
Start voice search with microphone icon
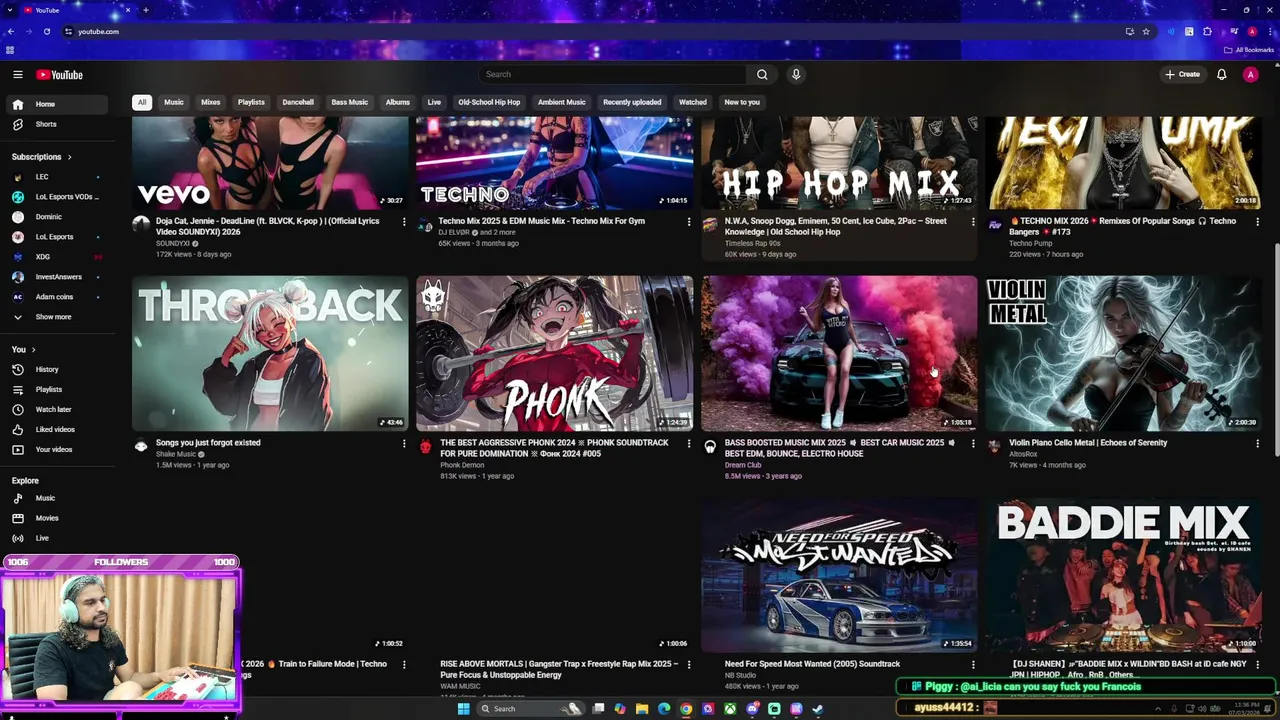tap(796, 74)
